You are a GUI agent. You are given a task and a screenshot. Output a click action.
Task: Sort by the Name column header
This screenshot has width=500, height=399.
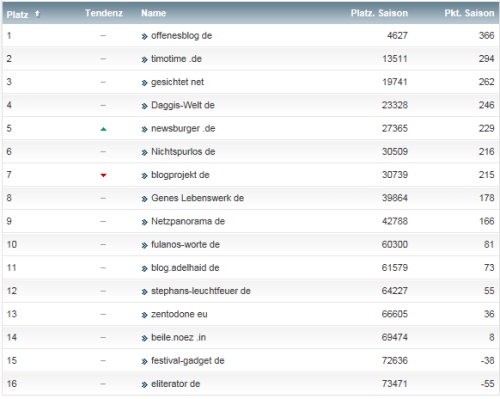(x=153, y=13)
